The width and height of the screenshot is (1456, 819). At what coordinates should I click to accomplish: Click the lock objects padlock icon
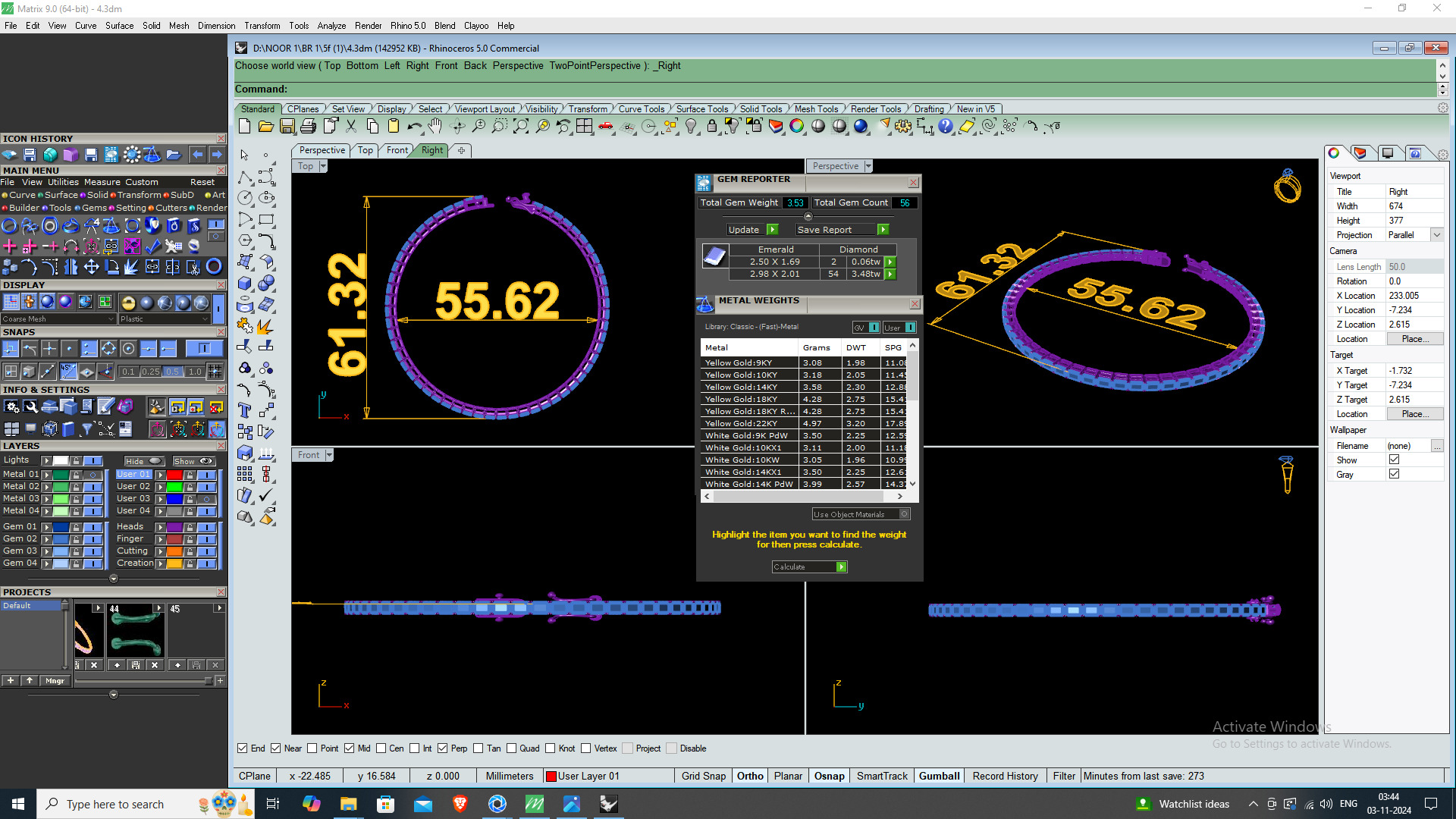click(712, 127)
